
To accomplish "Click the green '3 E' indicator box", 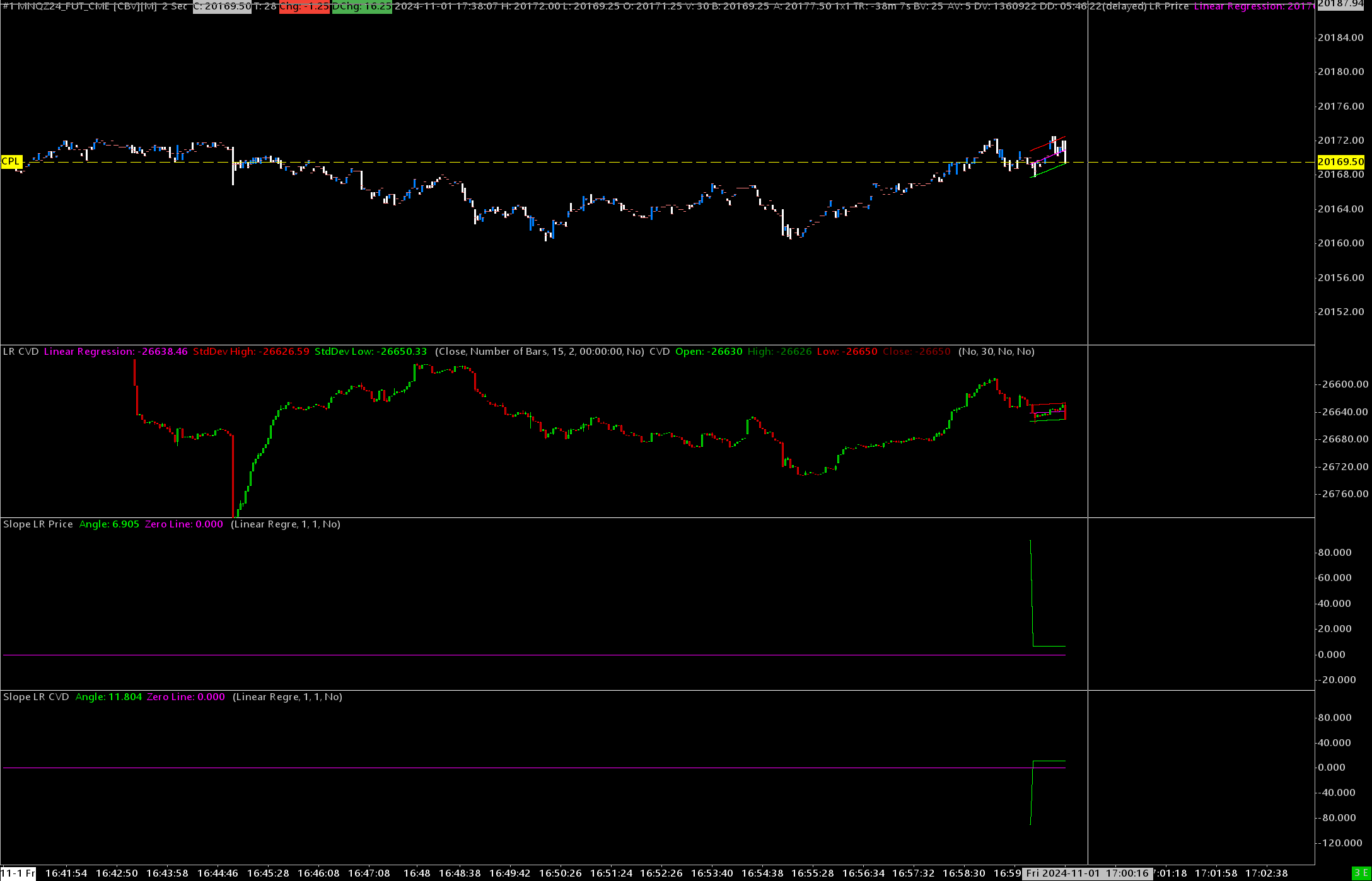I will point(1361,873).
